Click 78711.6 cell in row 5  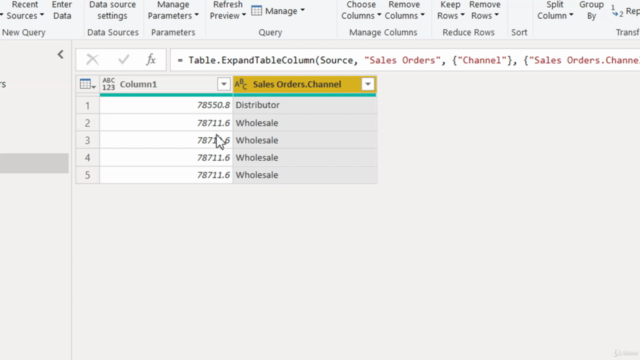[x=166, y=175]
